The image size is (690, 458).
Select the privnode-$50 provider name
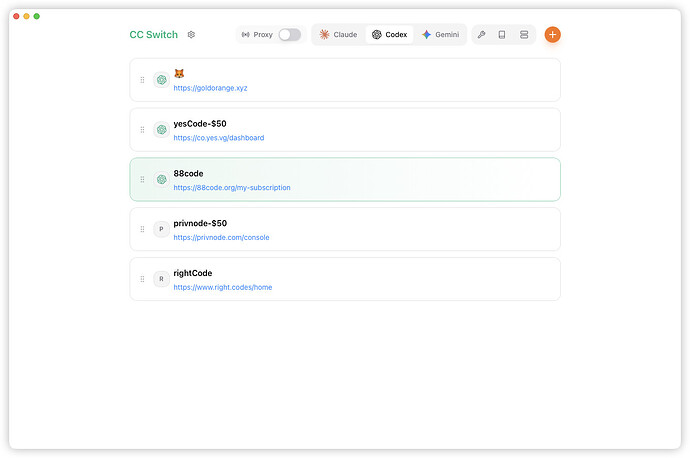click(200, 223)
